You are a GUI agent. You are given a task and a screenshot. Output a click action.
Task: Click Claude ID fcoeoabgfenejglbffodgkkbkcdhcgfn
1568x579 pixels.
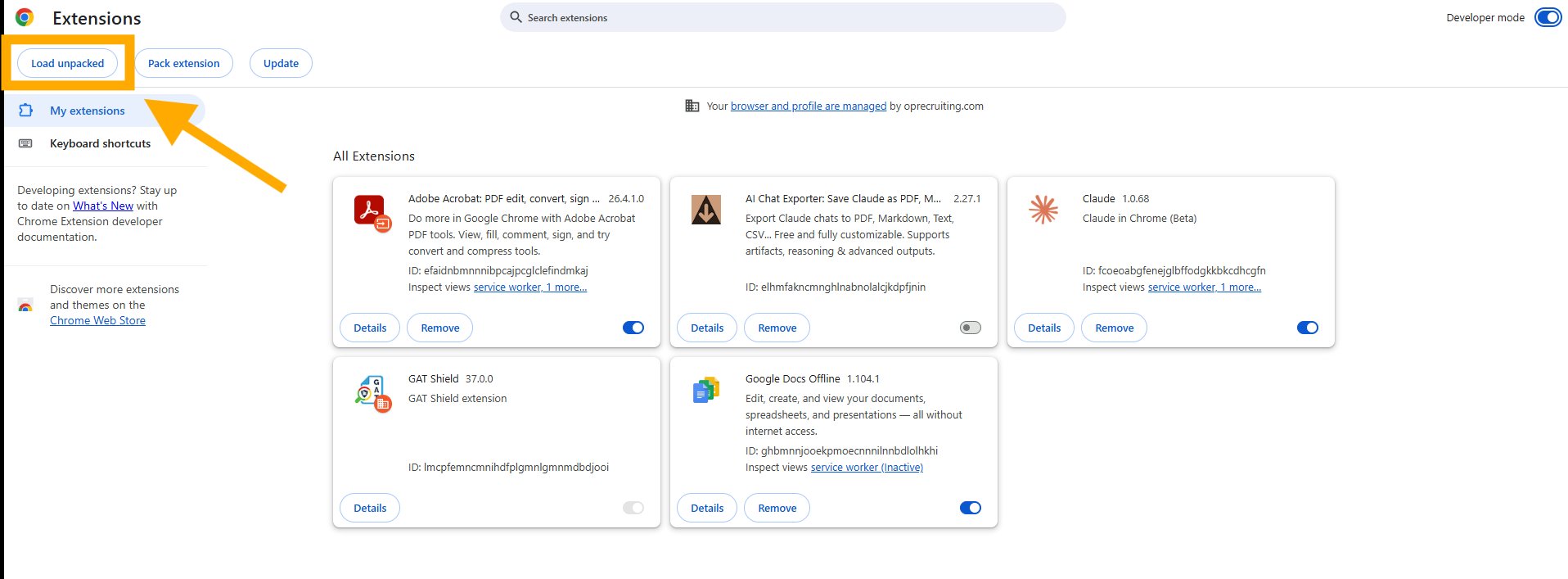pyautogui.click(x=1174, y=270)
